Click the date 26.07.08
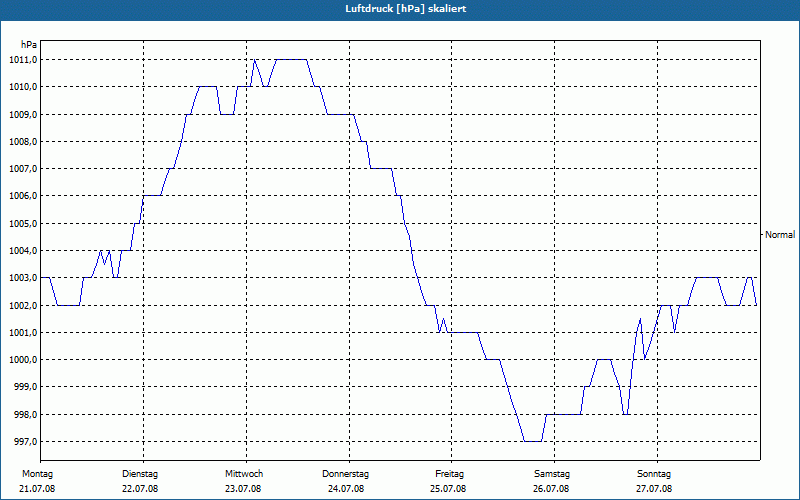Image resolution: width=800 pixels, height=500 pixels. click(551, 489)
